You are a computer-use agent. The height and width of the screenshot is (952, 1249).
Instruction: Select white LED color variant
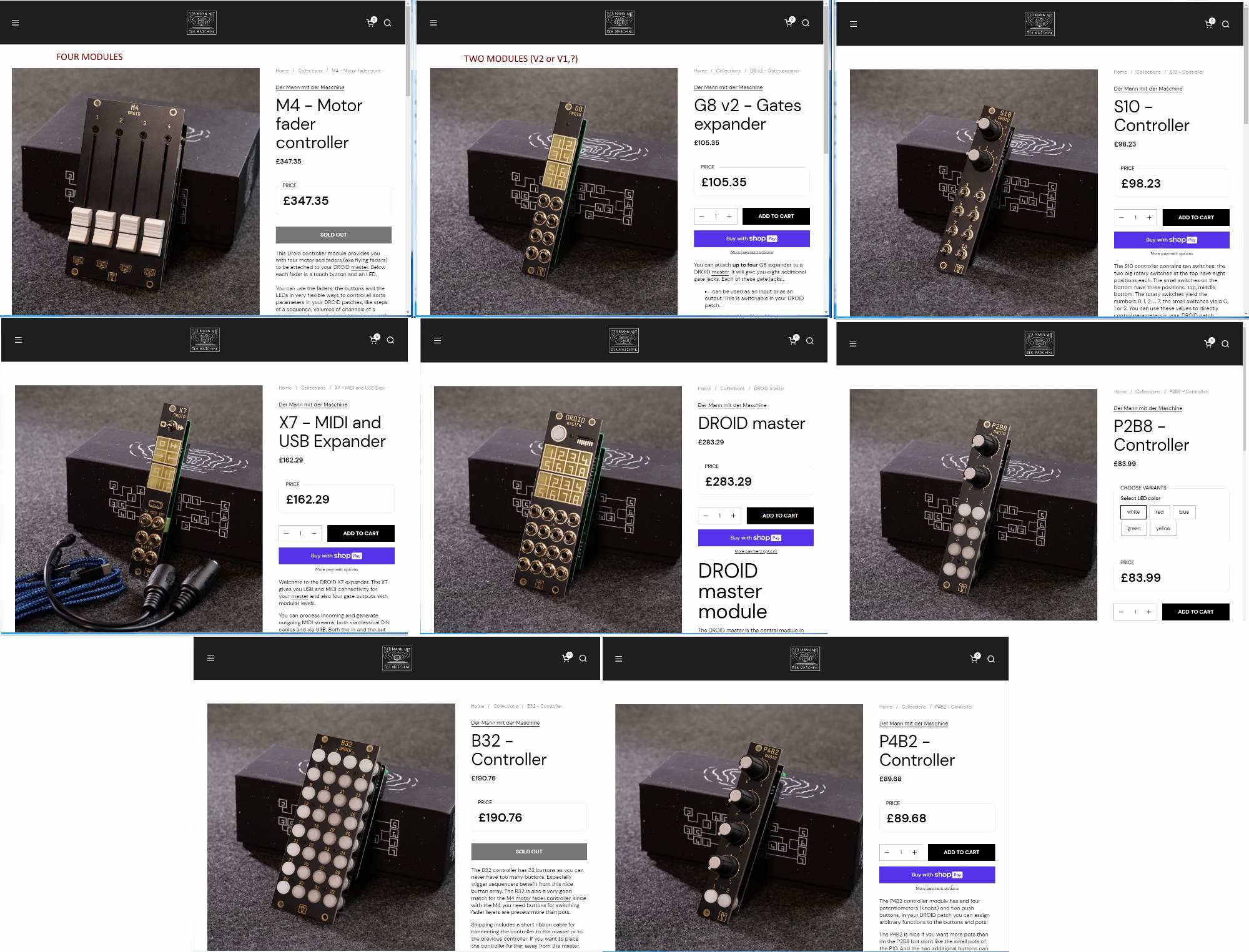click(1133, 512)
